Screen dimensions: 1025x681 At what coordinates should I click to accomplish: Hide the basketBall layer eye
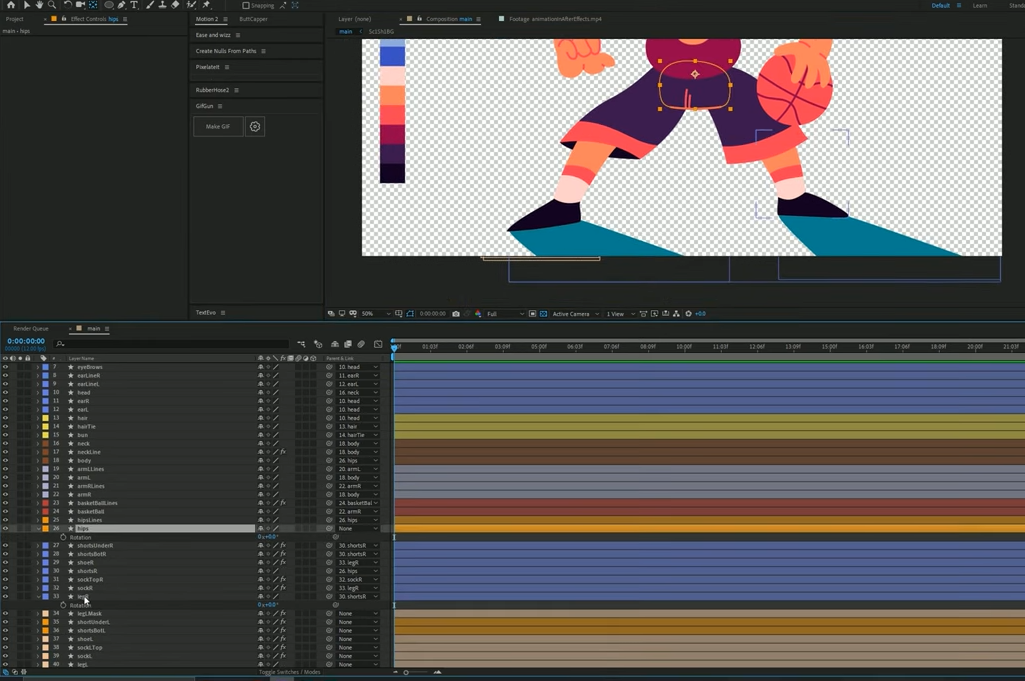5,512
